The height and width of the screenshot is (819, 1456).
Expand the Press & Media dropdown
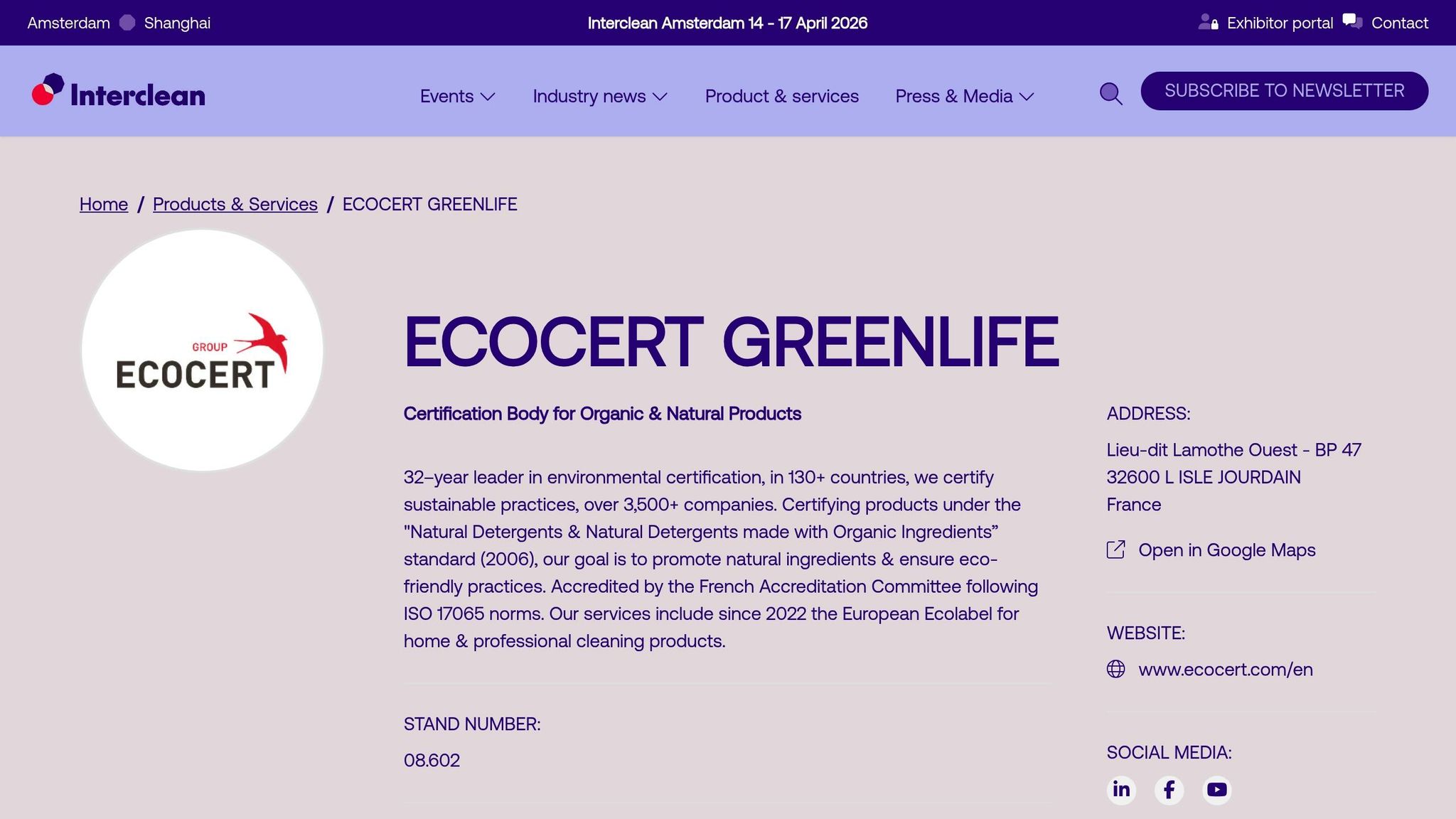[964, 96]
